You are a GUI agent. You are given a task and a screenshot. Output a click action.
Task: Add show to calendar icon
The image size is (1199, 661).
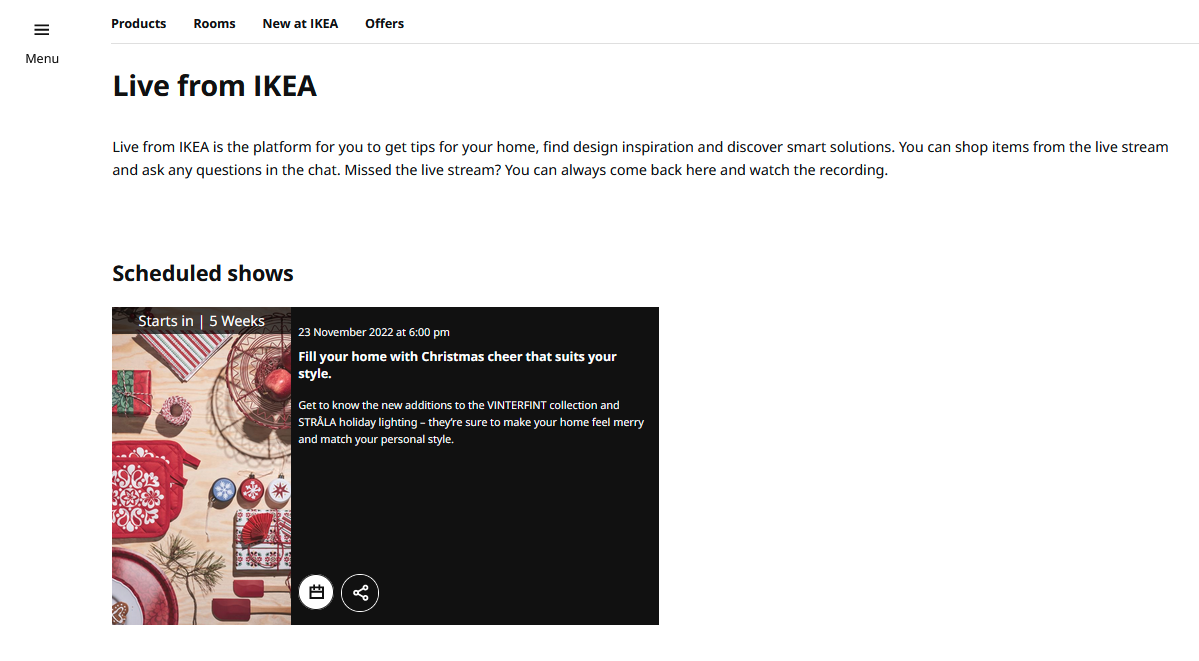(x=316, y=592)
